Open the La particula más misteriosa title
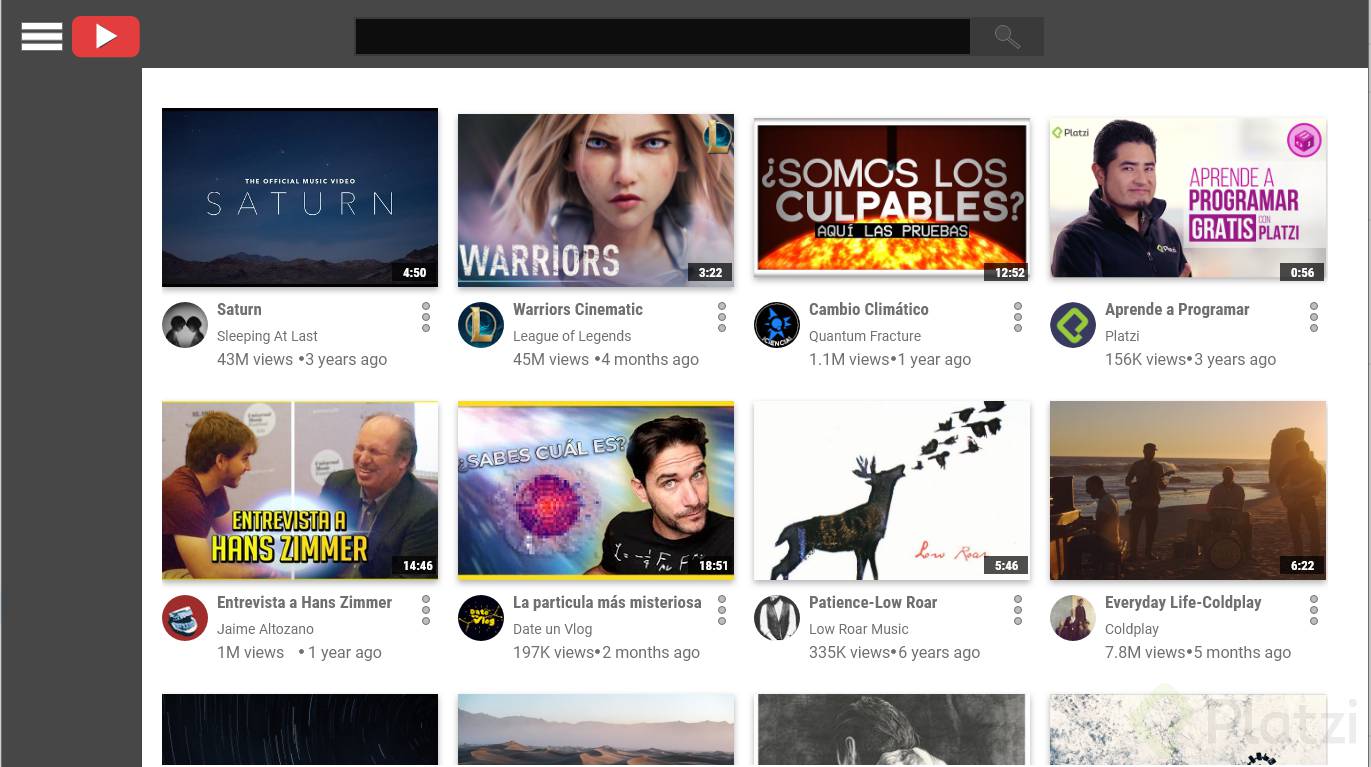1371x767 pixels. (x=607, y=602)
